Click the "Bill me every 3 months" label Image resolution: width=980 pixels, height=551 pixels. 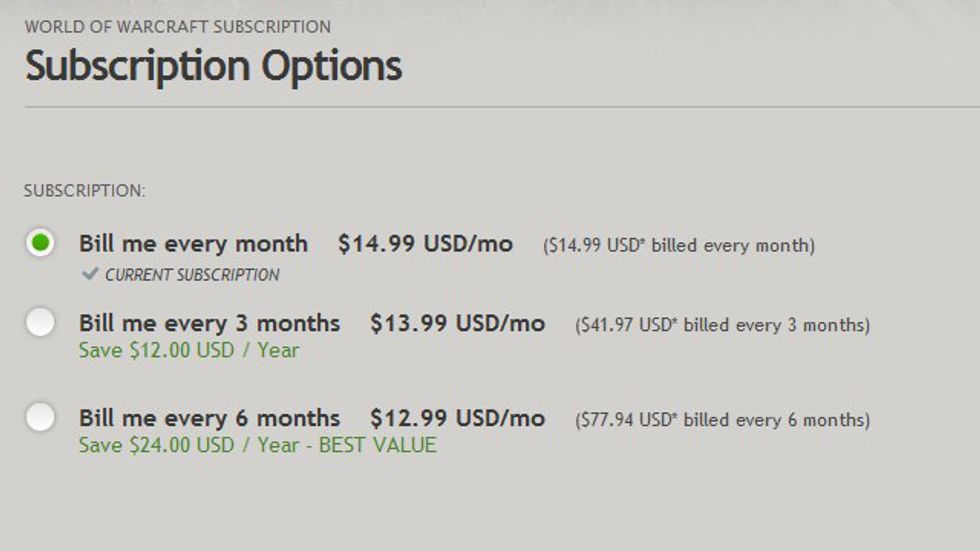pos(209,324)
